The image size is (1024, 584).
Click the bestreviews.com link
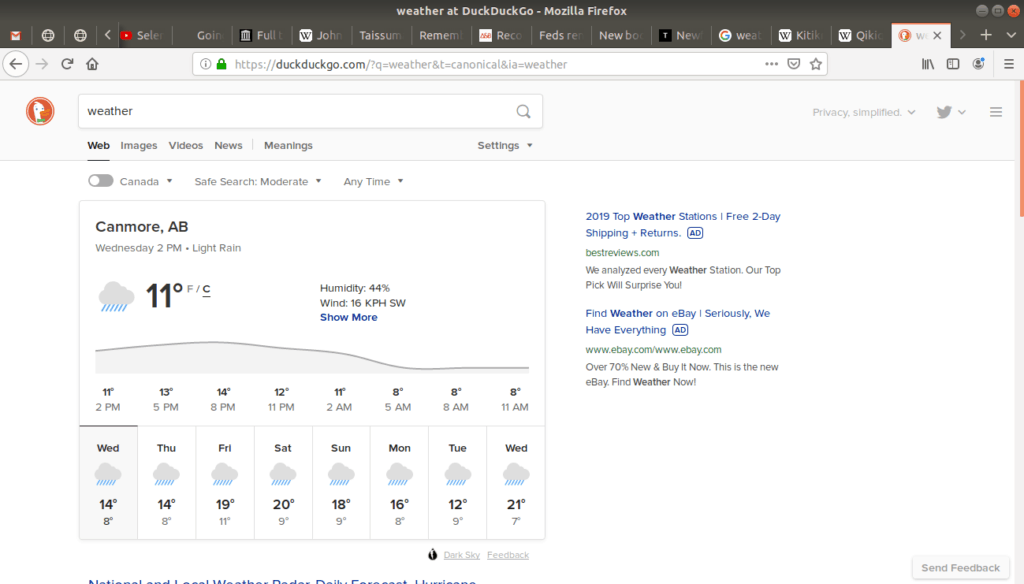pyautogui.click(x=622, y=253)
